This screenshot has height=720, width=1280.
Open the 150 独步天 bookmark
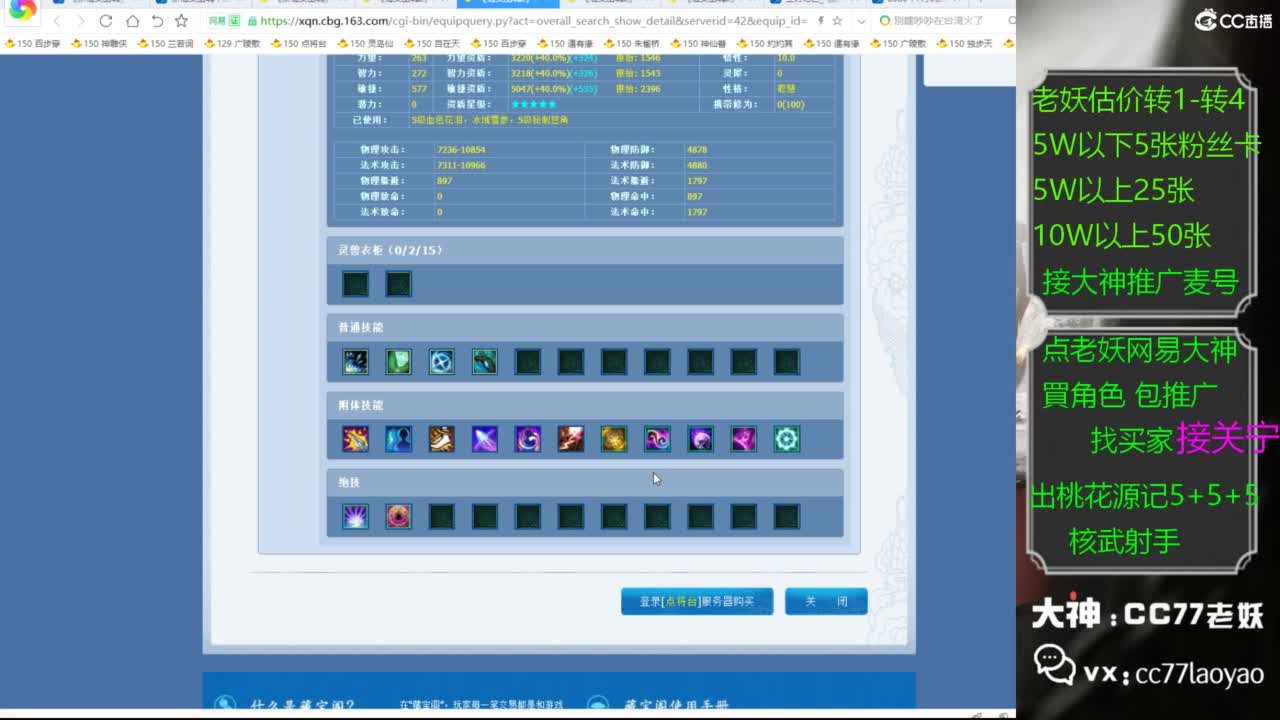(x=964, y=43)
